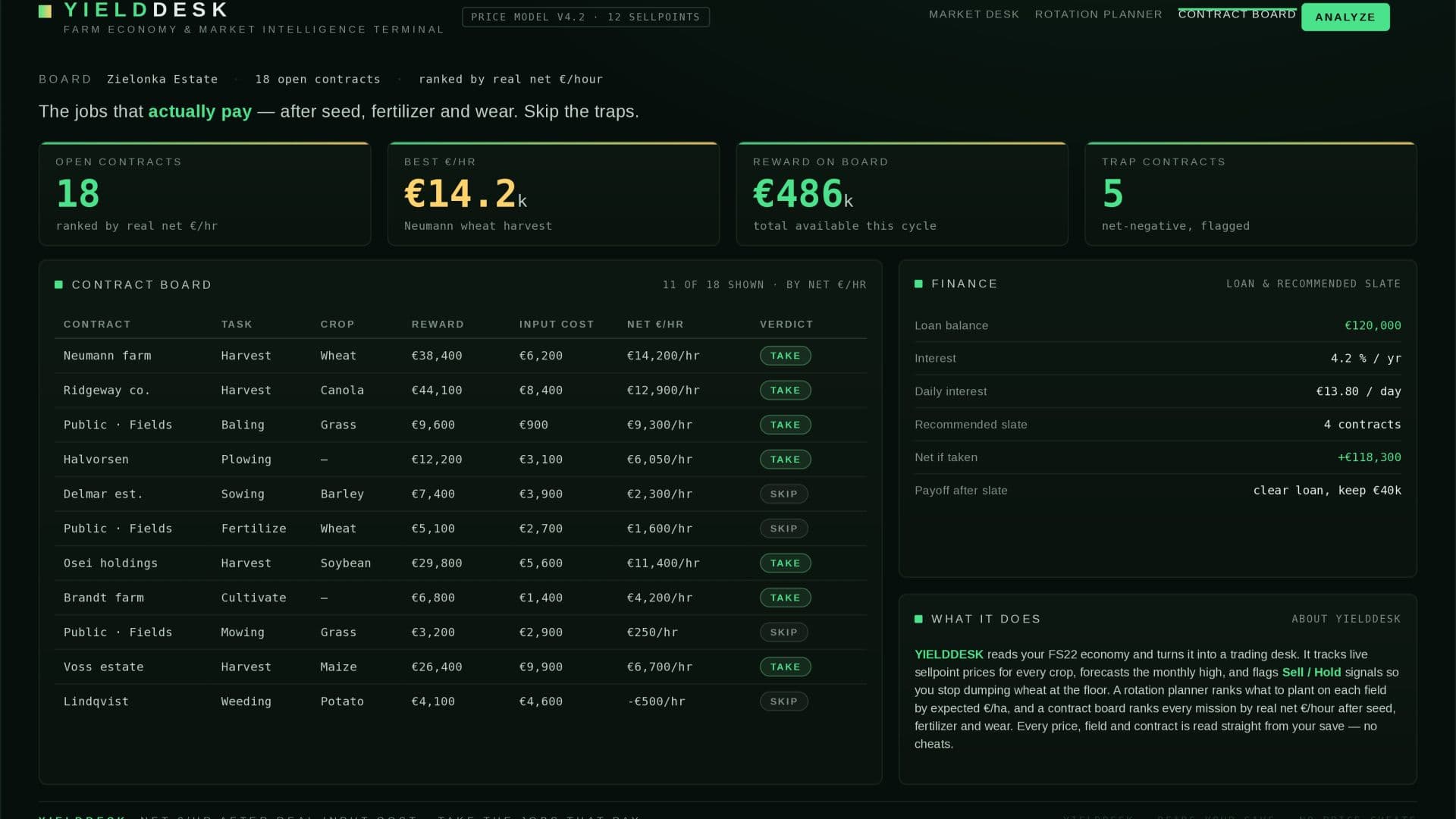Click TAKE verdict for Public Fields Baling
This screenshot has width=1456, height=819.
pyautogui.click(x=785, y=425)
